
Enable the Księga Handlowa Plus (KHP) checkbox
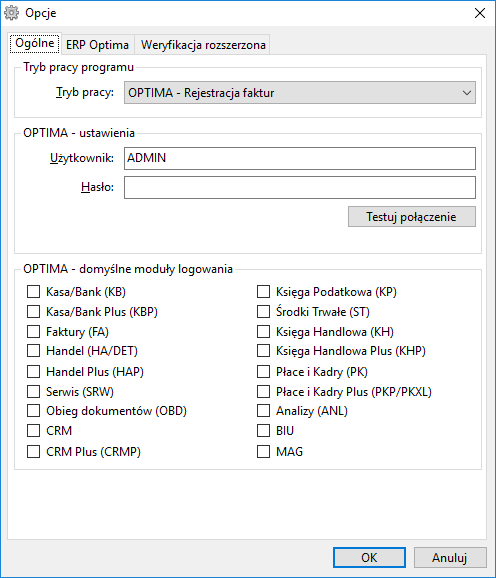(x=263, y=351)
